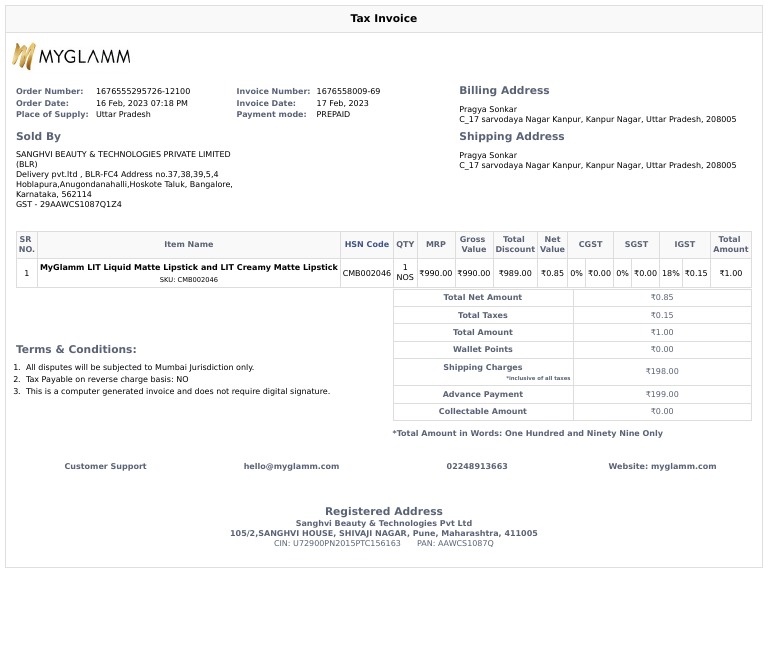Screen dimensions: 768x672
Task: Click the support phone number 02248913663
Action: point(477,466)
